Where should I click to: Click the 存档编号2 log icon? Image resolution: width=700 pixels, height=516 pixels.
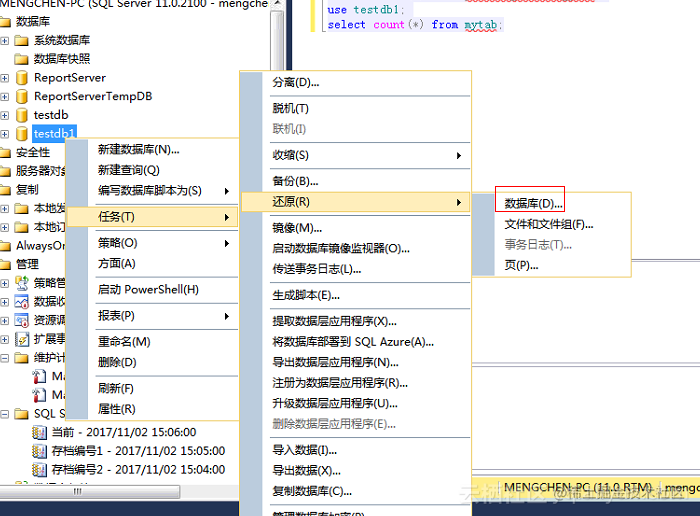coord(39,470)
